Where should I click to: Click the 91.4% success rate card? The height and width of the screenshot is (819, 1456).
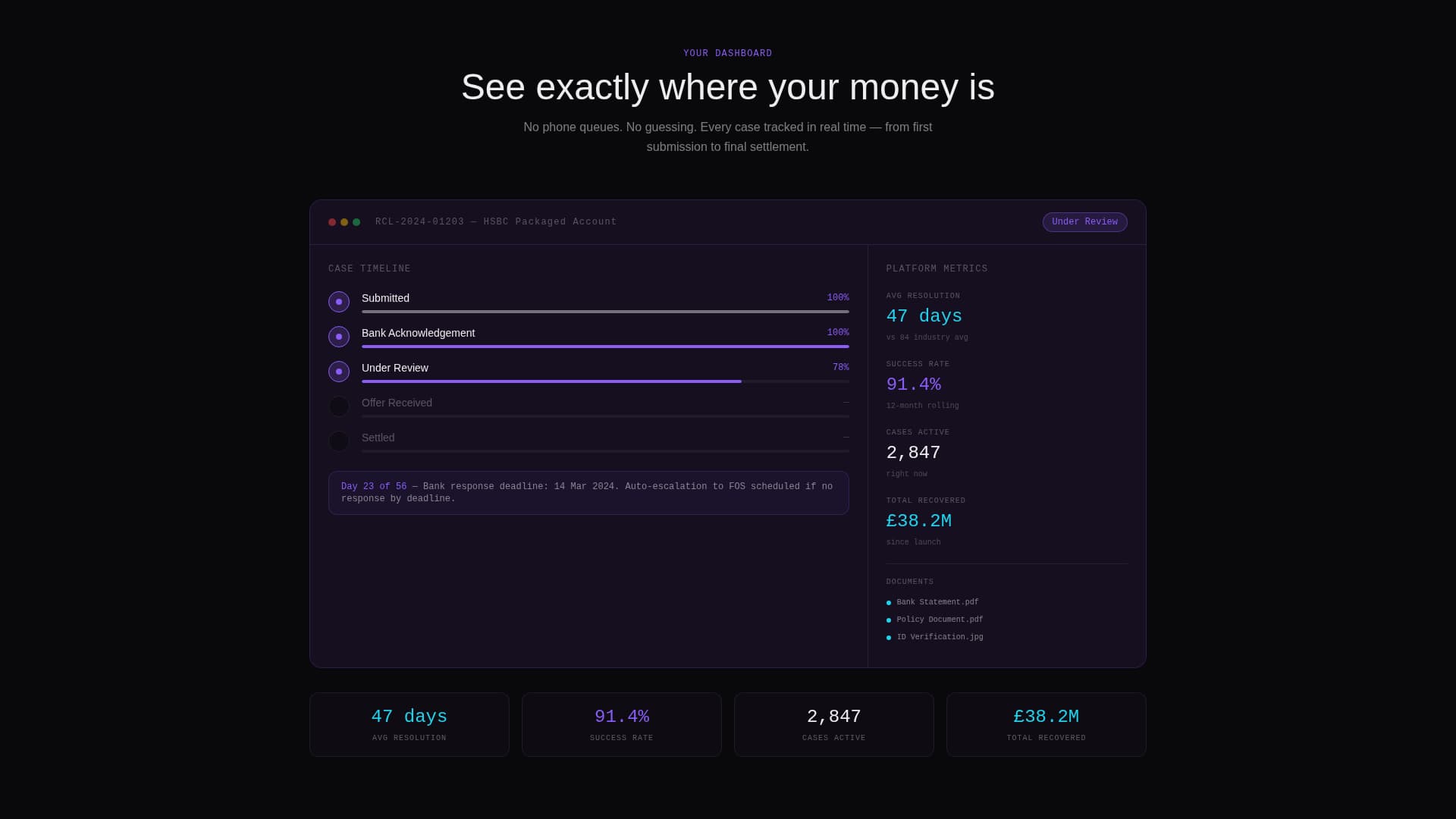(x=622, y=724)
